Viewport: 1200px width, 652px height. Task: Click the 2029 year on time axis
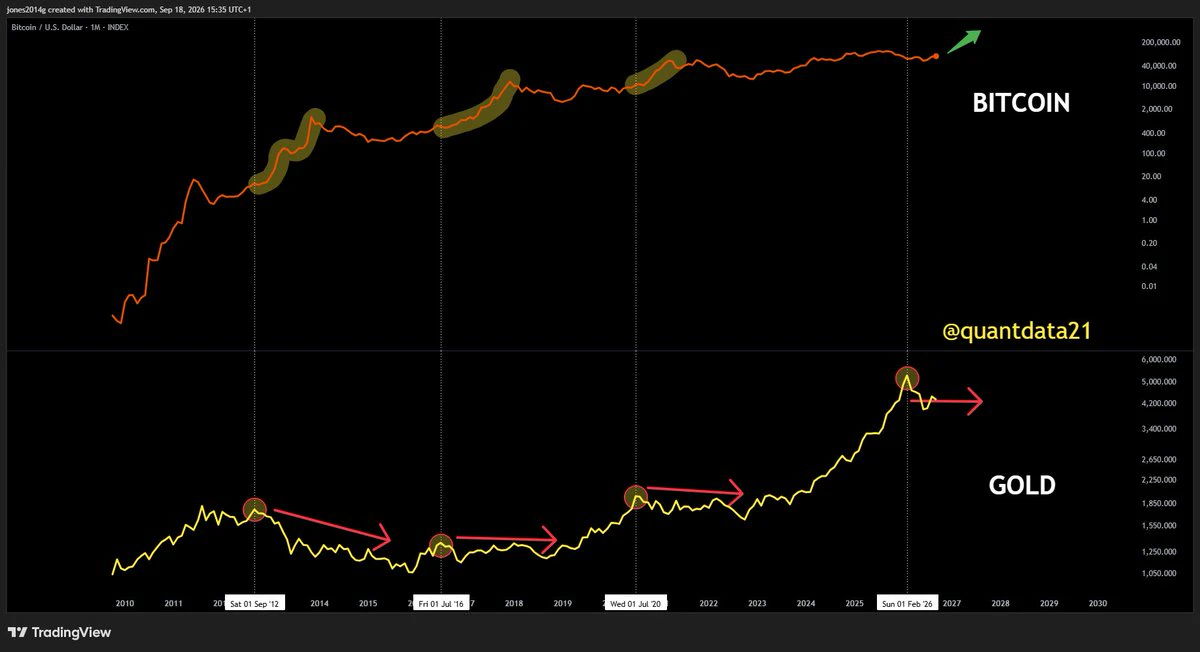tap(1049, 604)
